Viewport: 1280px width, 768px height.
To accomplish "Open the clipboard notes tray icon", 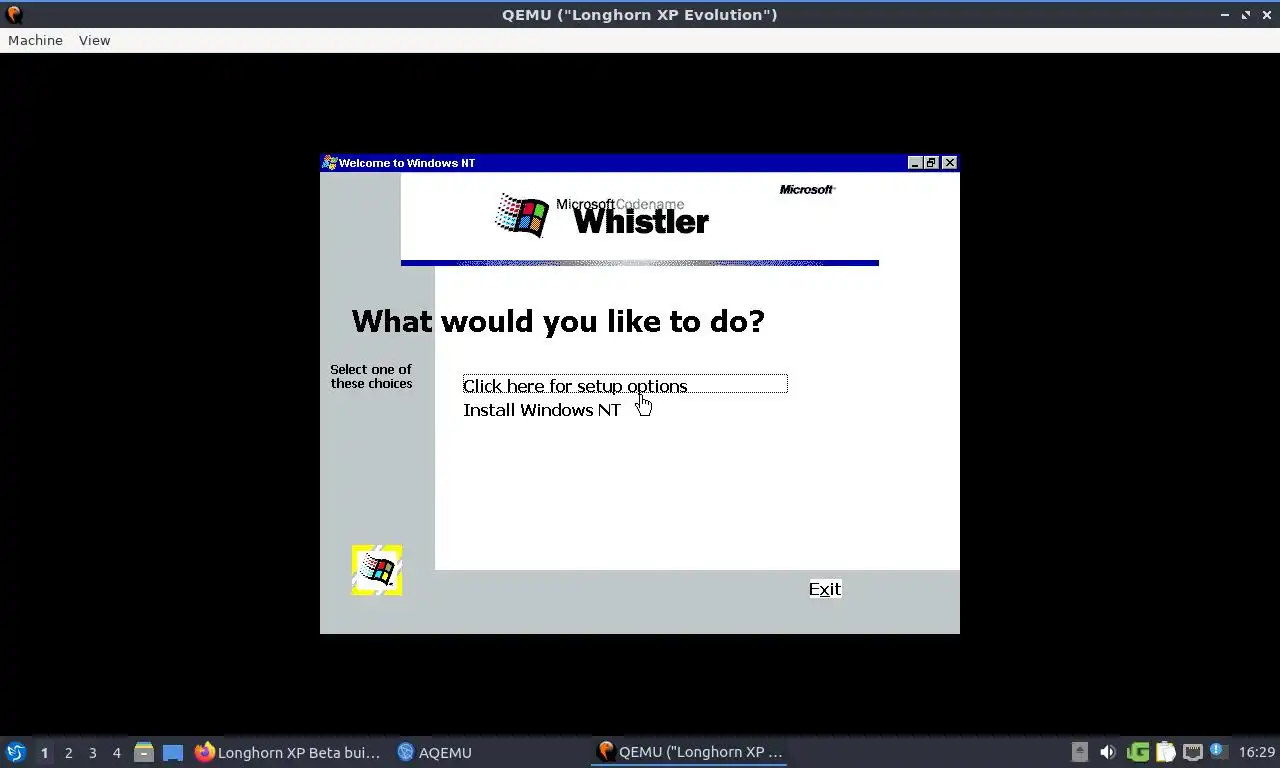I will (1165, 752).
